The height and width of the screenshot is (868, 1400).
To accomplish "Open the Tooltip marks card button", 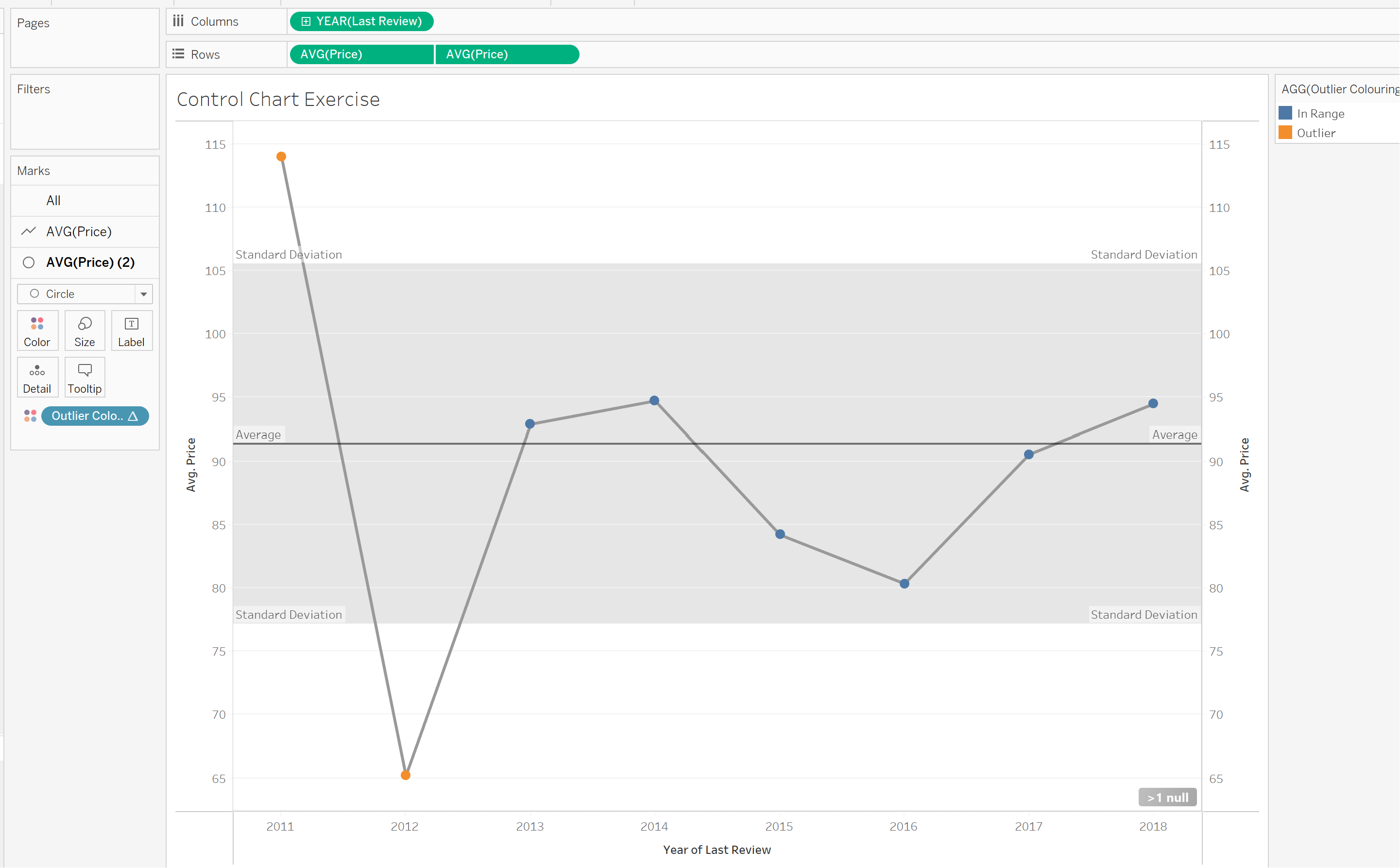I will 85,377.
